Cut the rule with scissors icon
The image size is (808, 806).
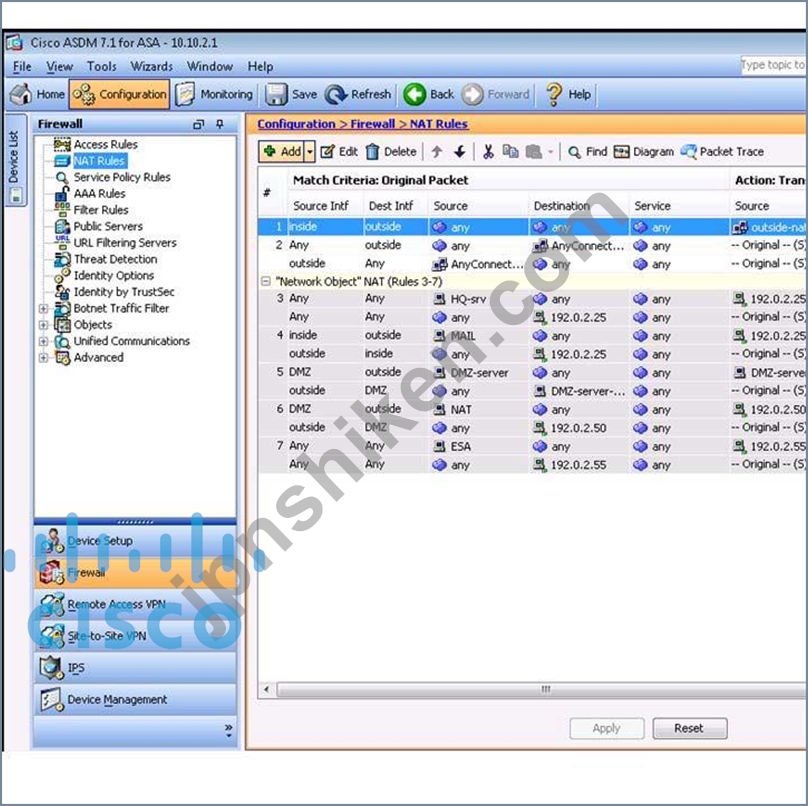tap(488, 152)
